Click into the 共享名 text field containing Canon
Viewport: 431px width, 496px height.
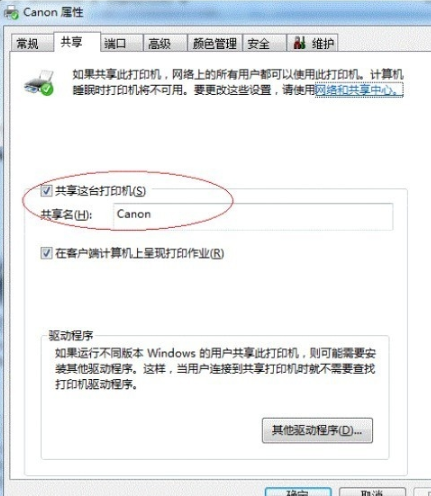click(x=253, y=216)
